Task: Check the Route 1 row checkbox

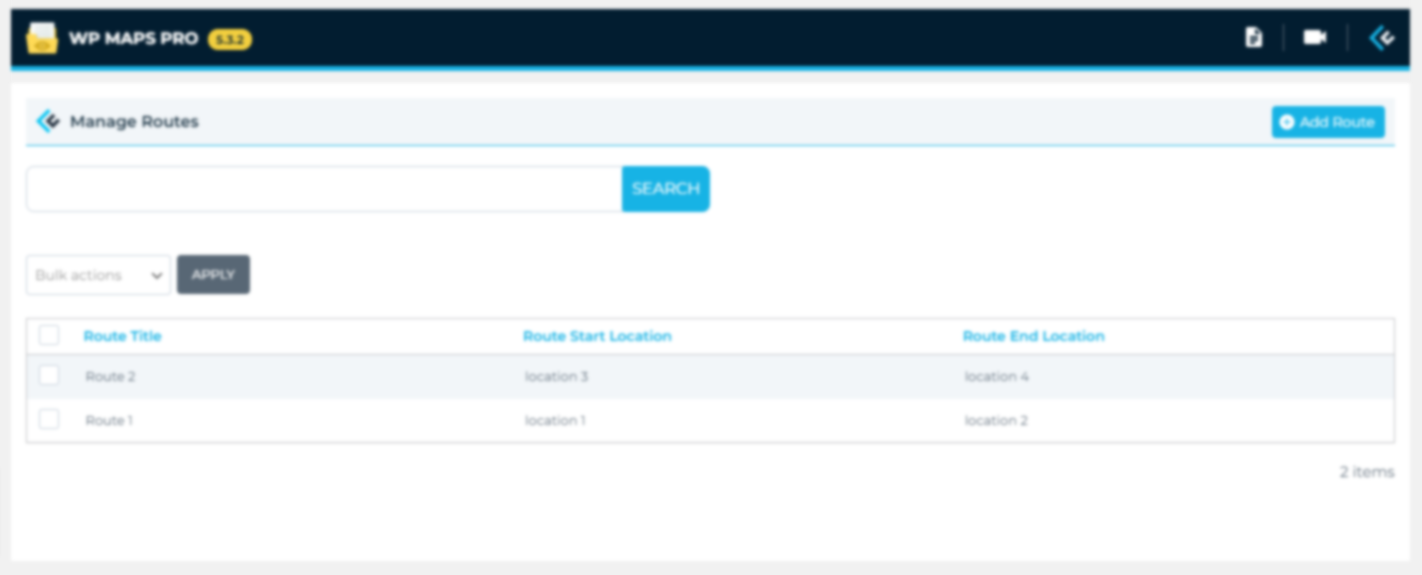Action: point(49,420)
